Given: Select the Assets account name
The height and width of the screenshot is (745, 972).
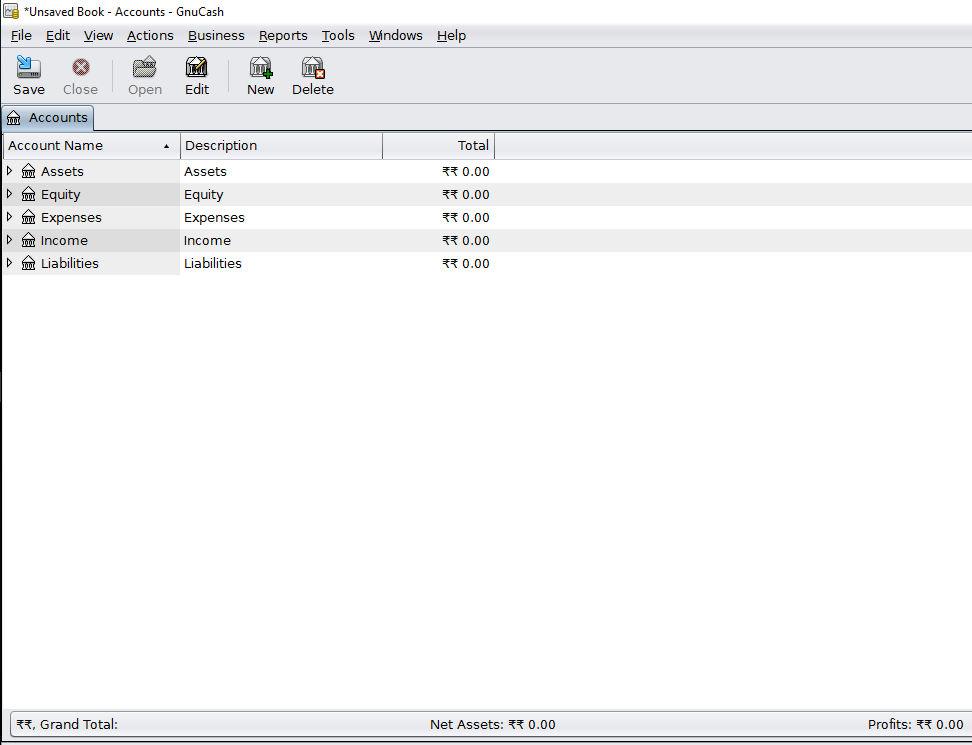Looking at the screenshot, I should 62,171.
